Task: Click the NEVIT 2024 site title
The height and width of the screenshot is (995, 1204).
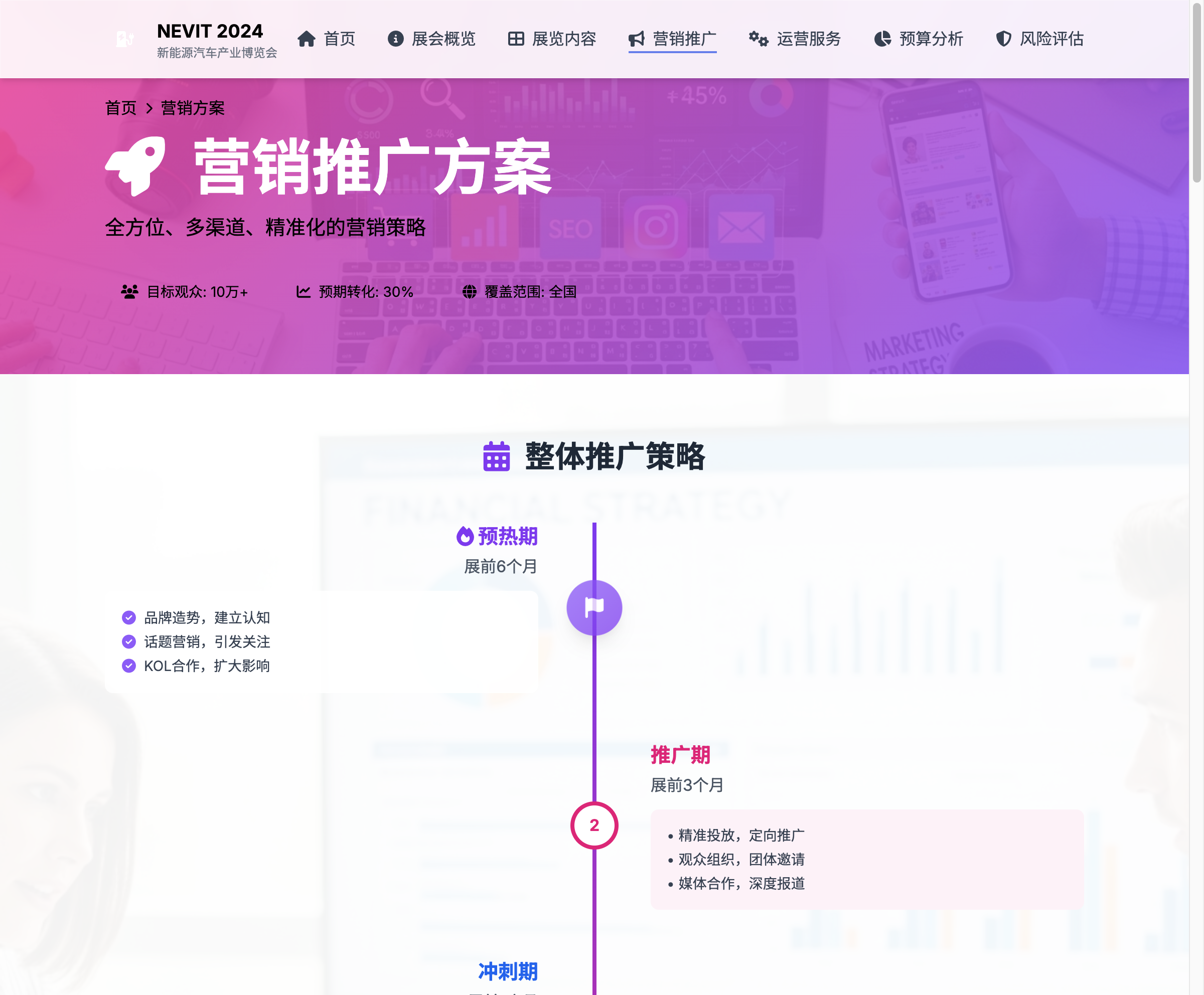Action: 210,31
